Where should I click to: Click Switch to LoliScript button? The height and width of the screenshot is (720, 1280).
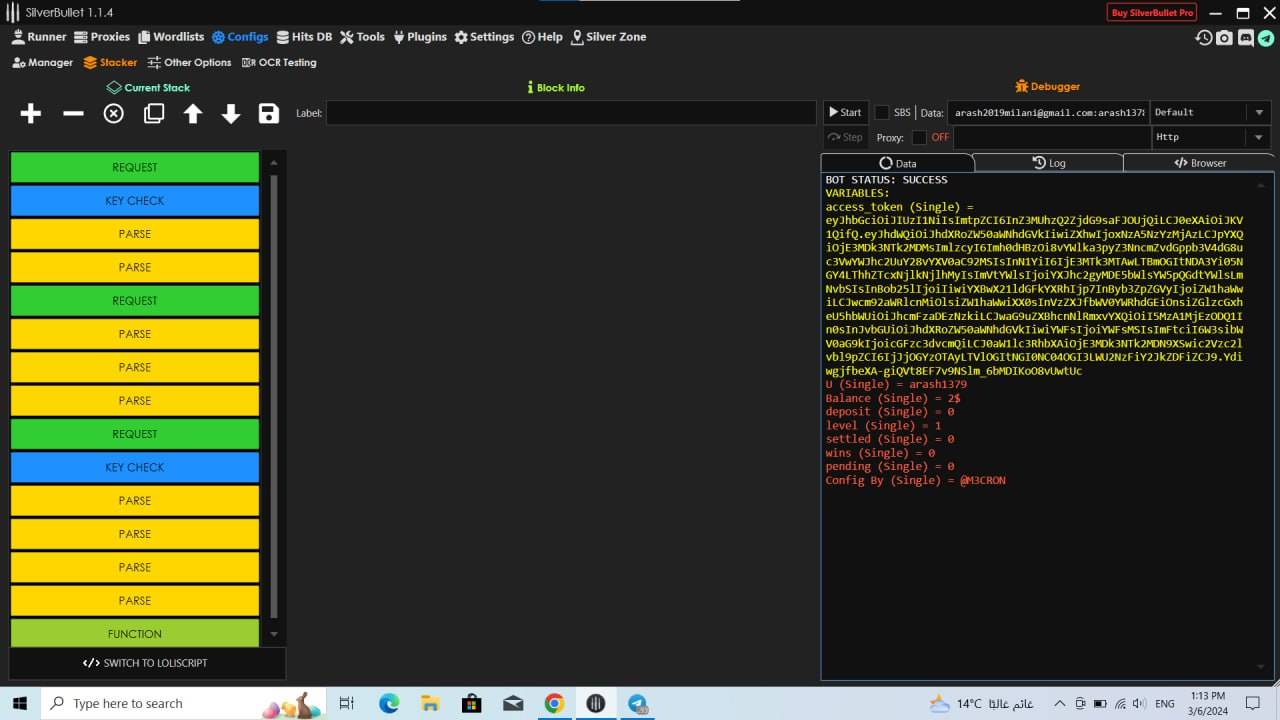pos(146,663)
